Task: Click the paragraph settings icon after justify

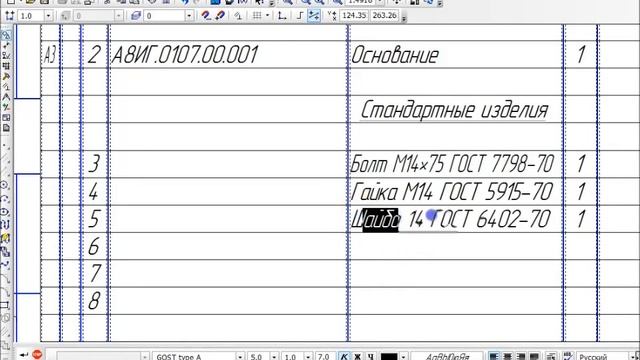Action: pos(551,356)
